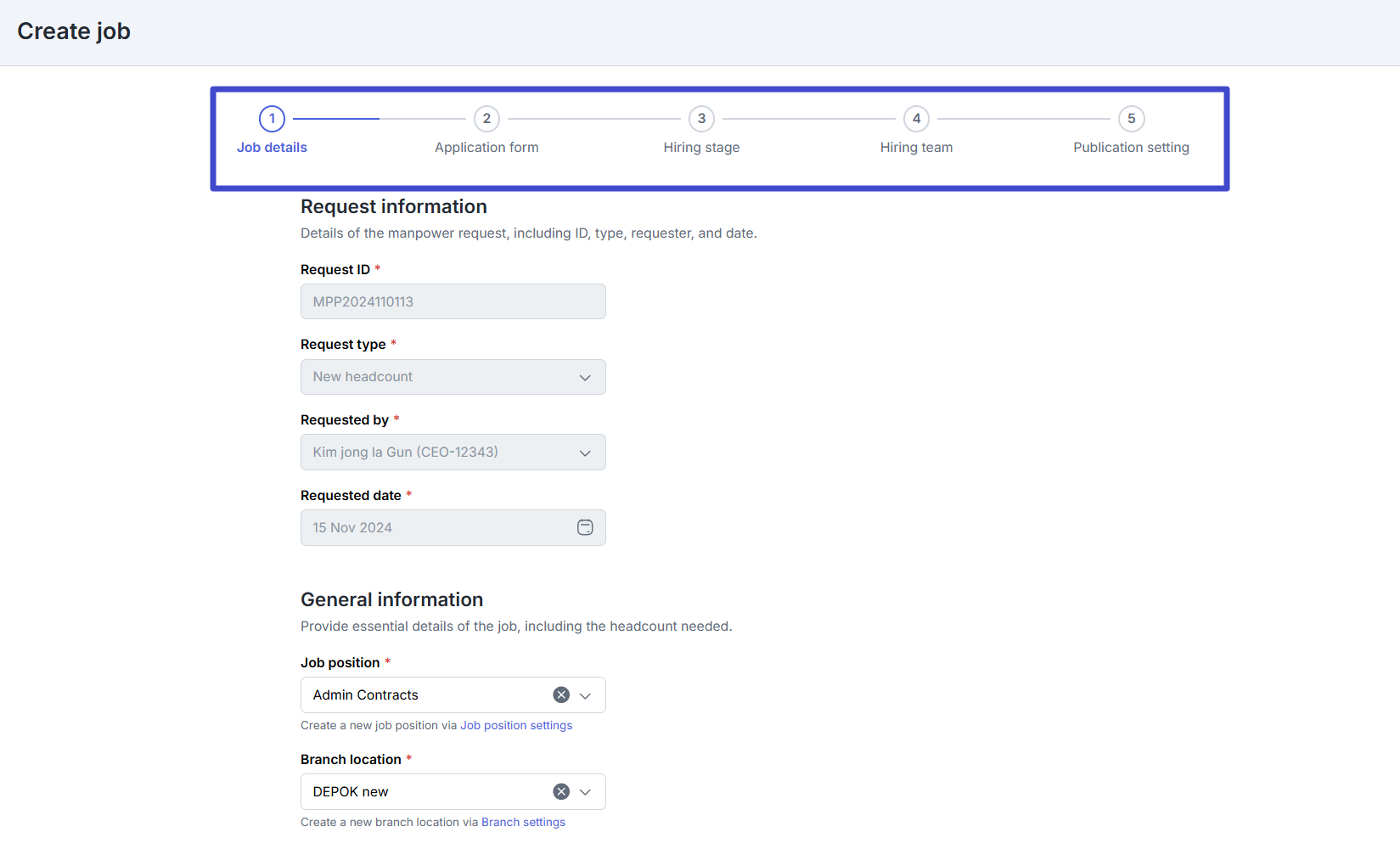Viewport: 1400px width, 849px height.
Task: Expand the Request type dropdown
Action: pyautogui.click(x=585, y=378)
